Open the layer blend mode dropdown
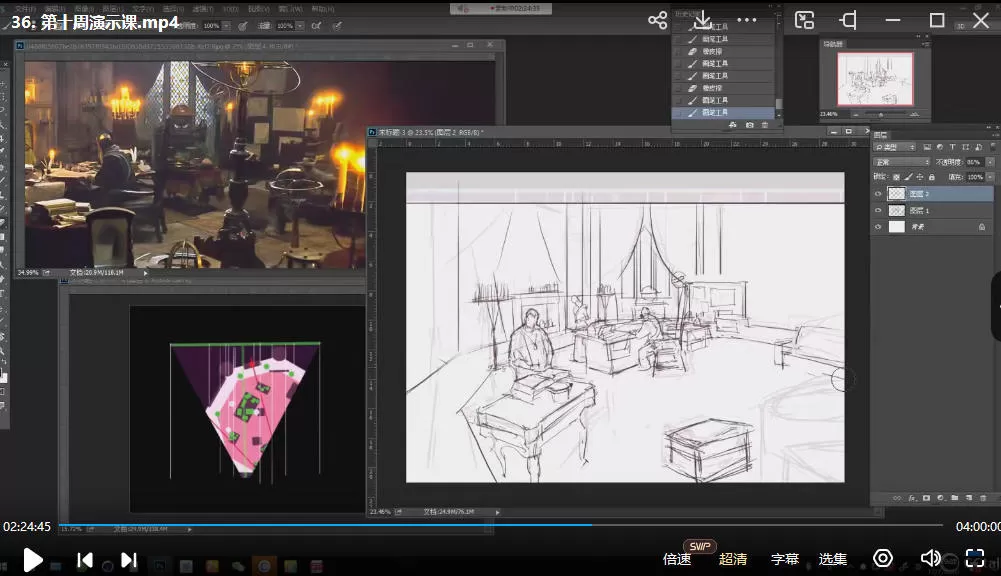Image resolution: width=1001 pixels, height=576 pixels. pos(900,162)
